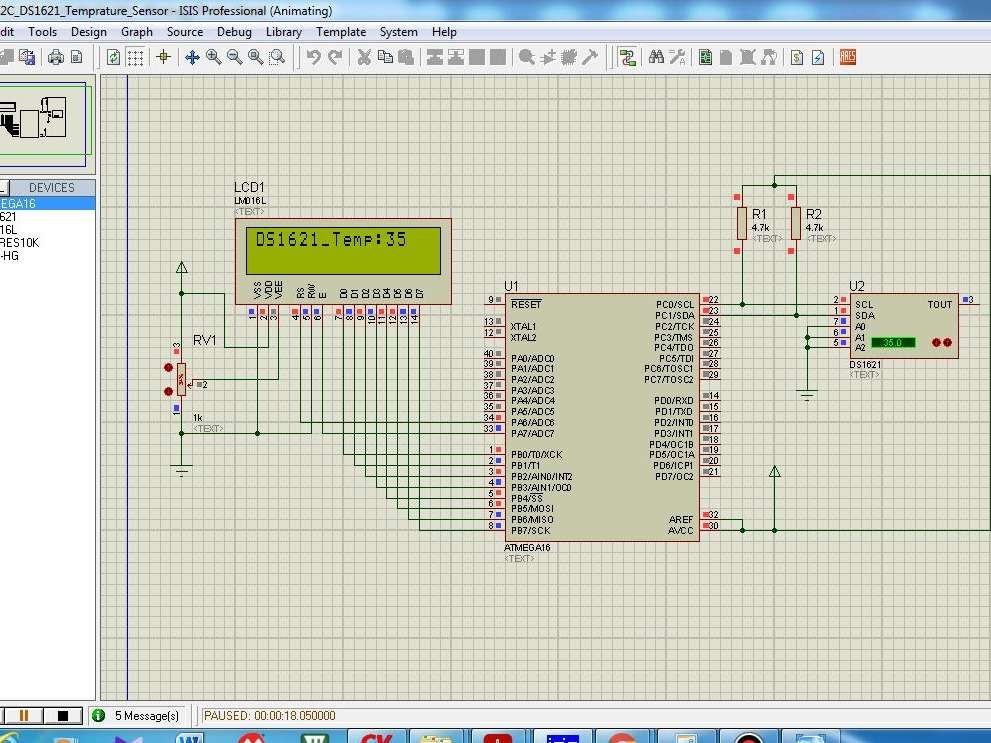
Task: Open the Help menu
Action: coord(444,32)
